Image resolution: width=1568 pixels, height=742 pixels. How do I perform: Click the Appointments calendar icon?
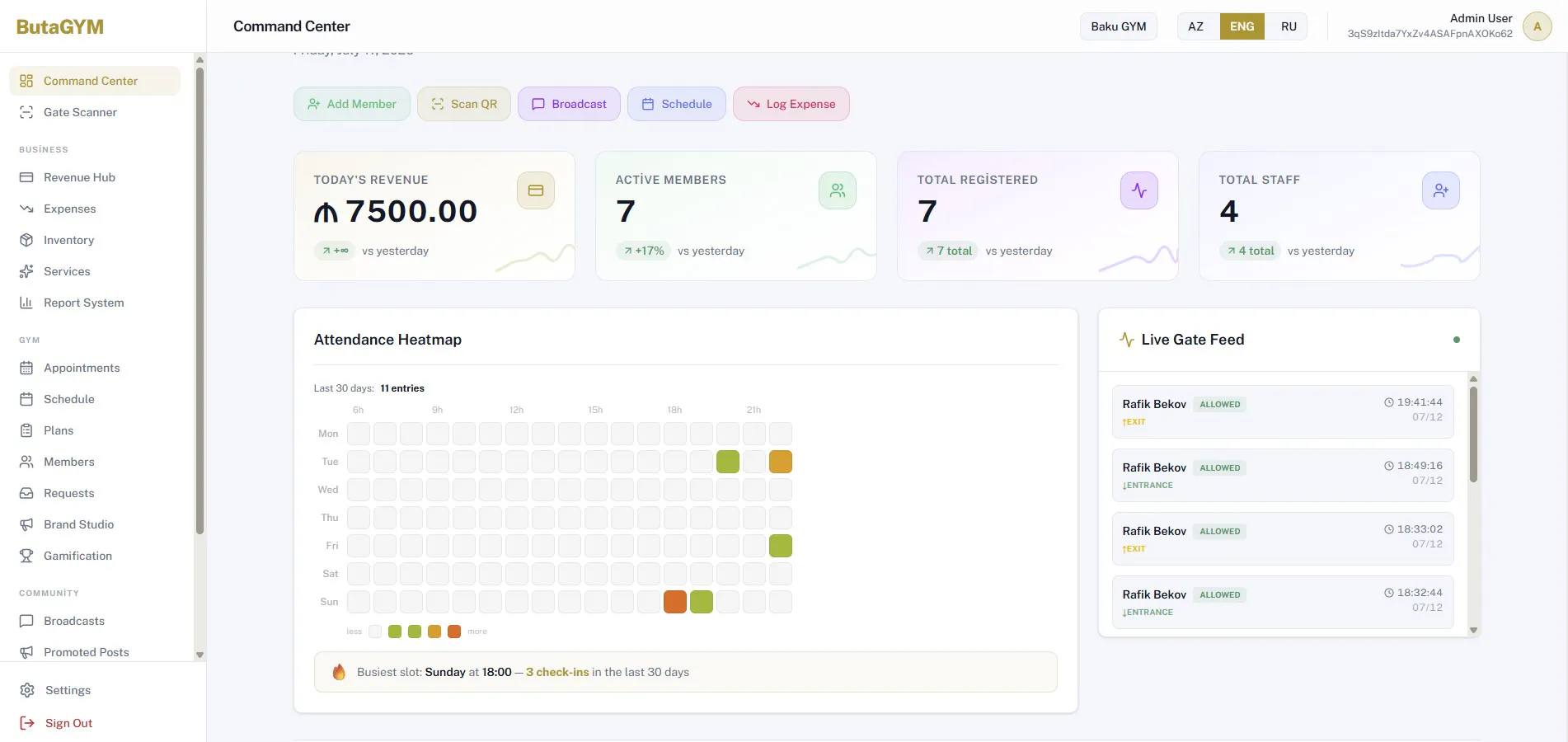pos(26,368)
